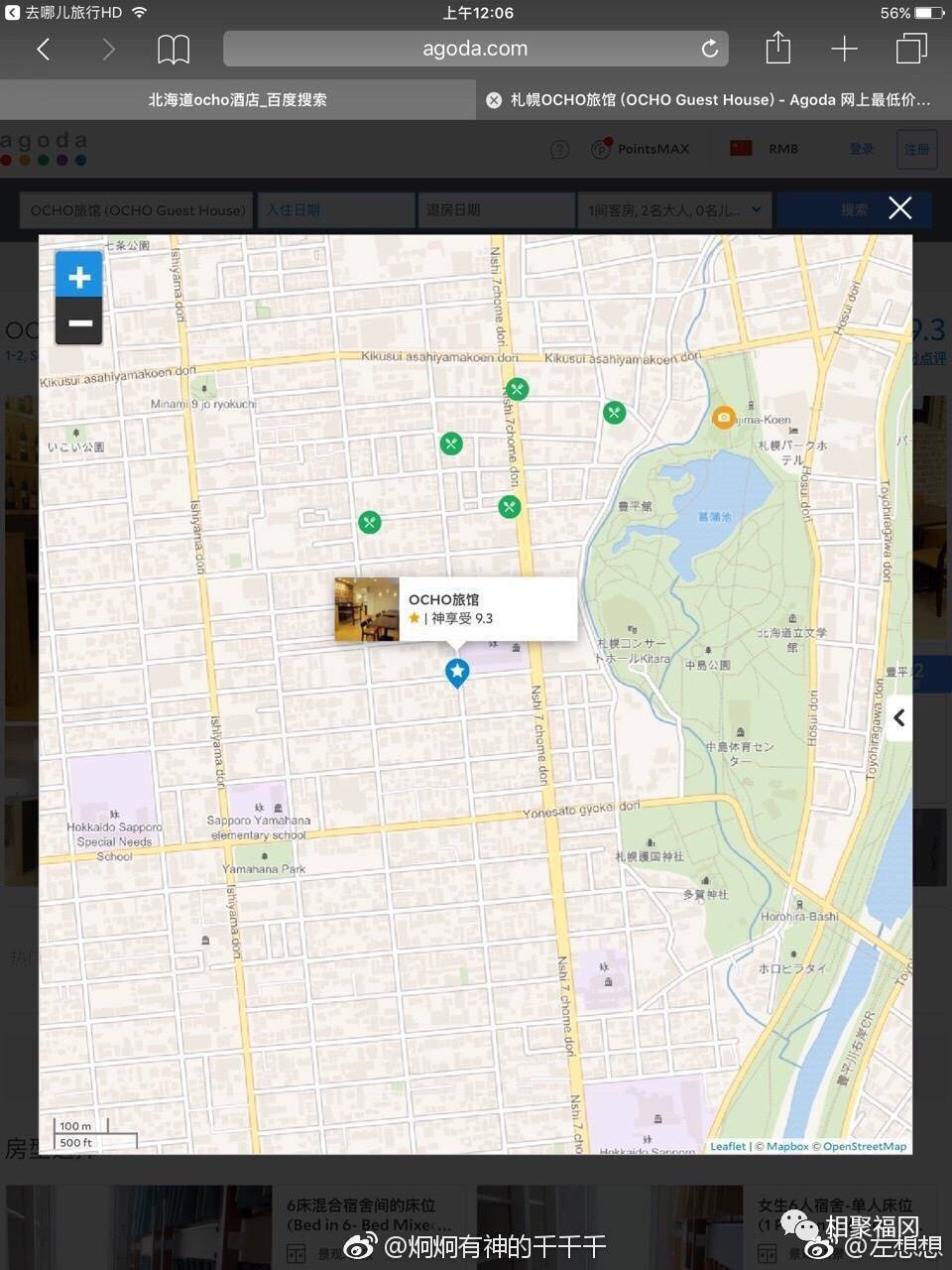Tap 多賀神社 label
This screenshot has height=1270, width=952.
click(705, 894)
